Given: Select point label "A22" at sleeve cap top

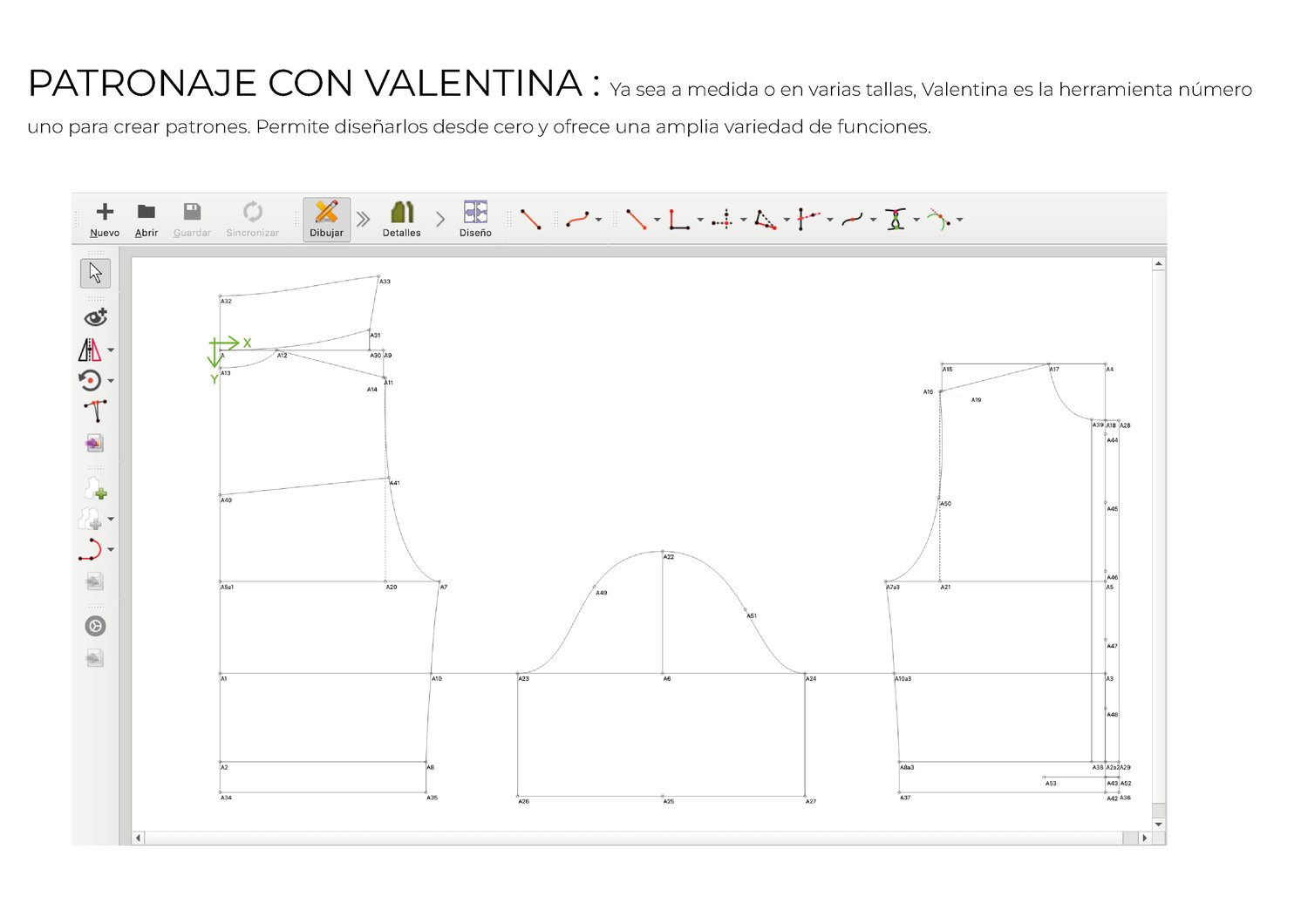Looking at the screenshot, I should [669, 557].
